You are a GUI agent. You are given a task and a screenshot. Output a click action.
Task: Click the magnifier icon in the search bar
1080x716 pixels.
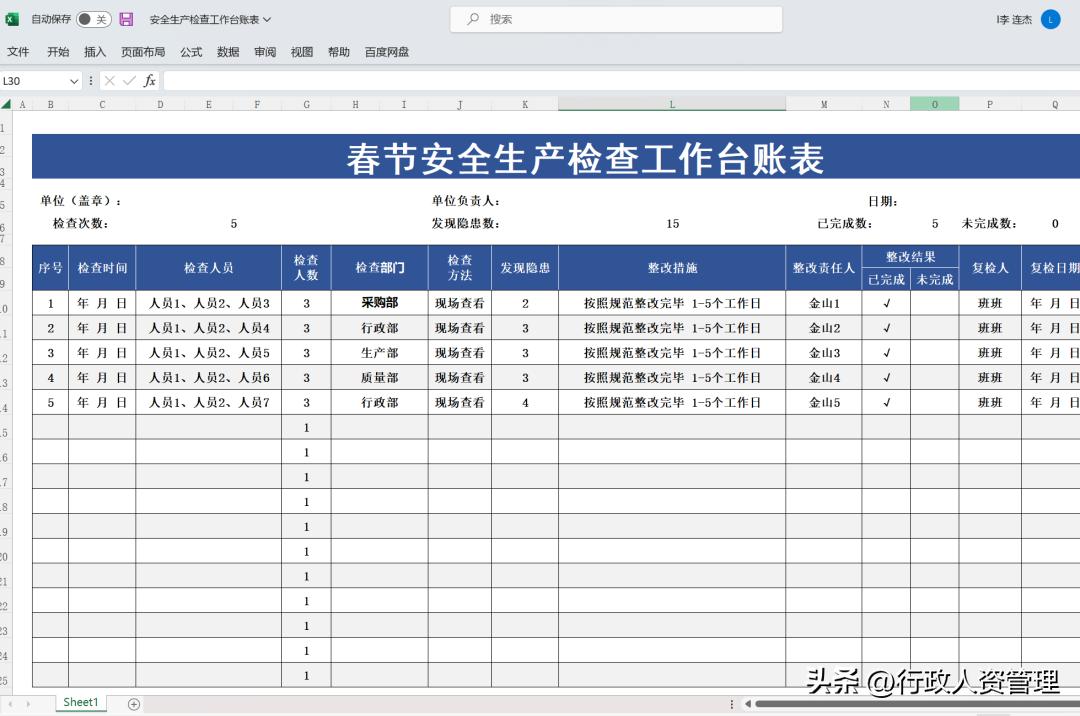pyautogui.click(x=473, y=18)
